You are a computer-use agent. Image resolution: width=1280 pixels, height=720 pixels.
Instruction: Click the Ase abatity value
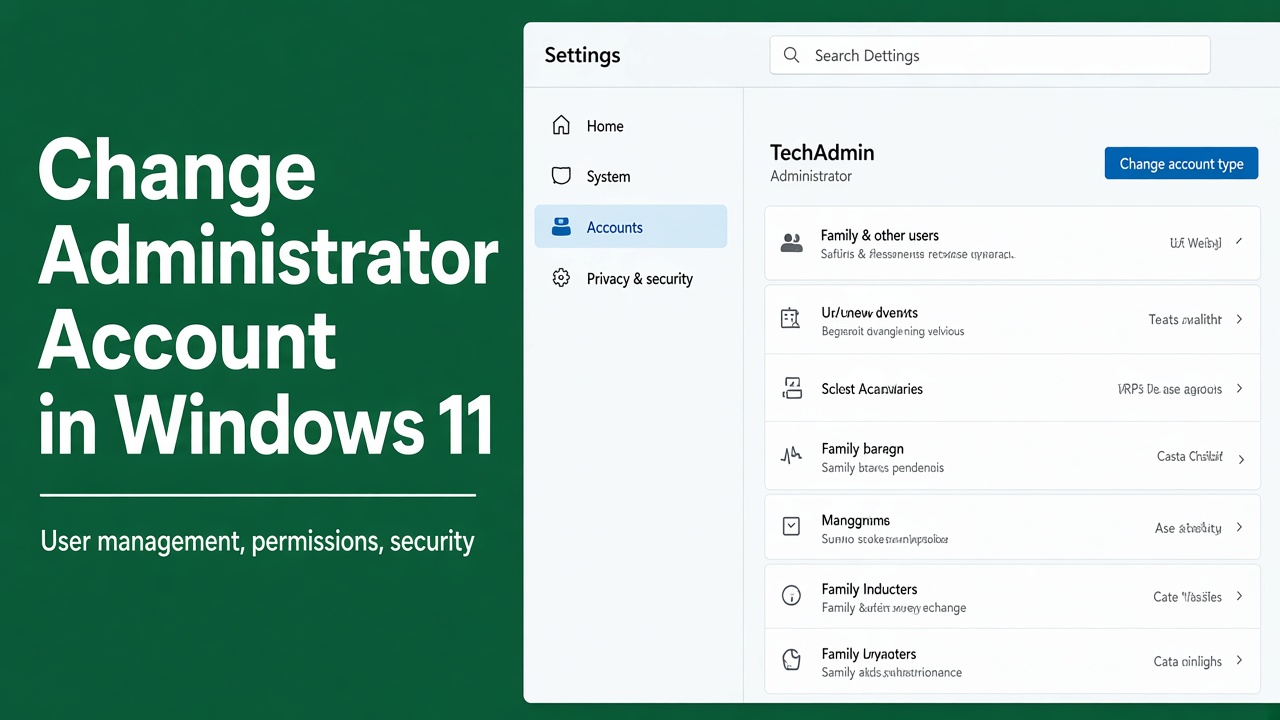[1188, 528]
